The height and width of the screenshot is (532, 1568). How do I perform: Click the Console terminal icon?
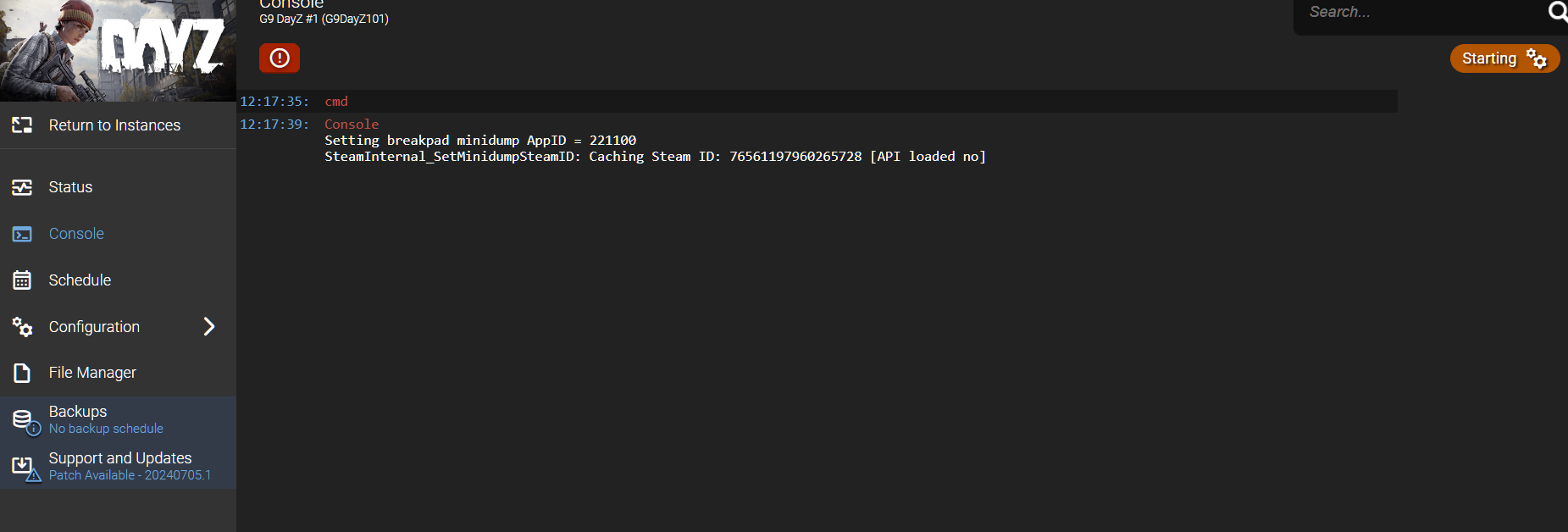tap(22, 234)
